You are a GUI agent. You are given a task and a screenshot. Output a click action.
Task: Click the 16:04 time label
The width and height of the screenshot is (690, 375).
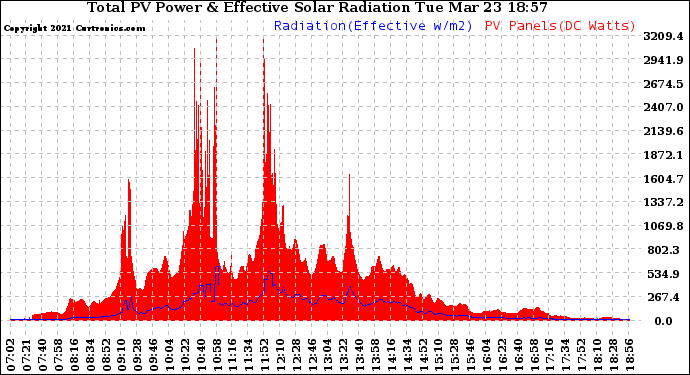[486, 355]
